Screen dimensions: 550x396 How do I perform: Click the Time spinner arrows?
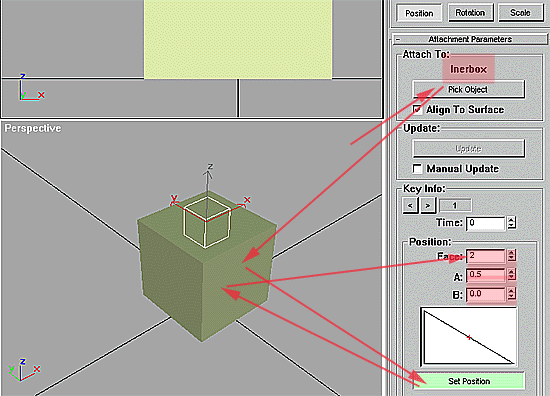click(x=511, y=223)
